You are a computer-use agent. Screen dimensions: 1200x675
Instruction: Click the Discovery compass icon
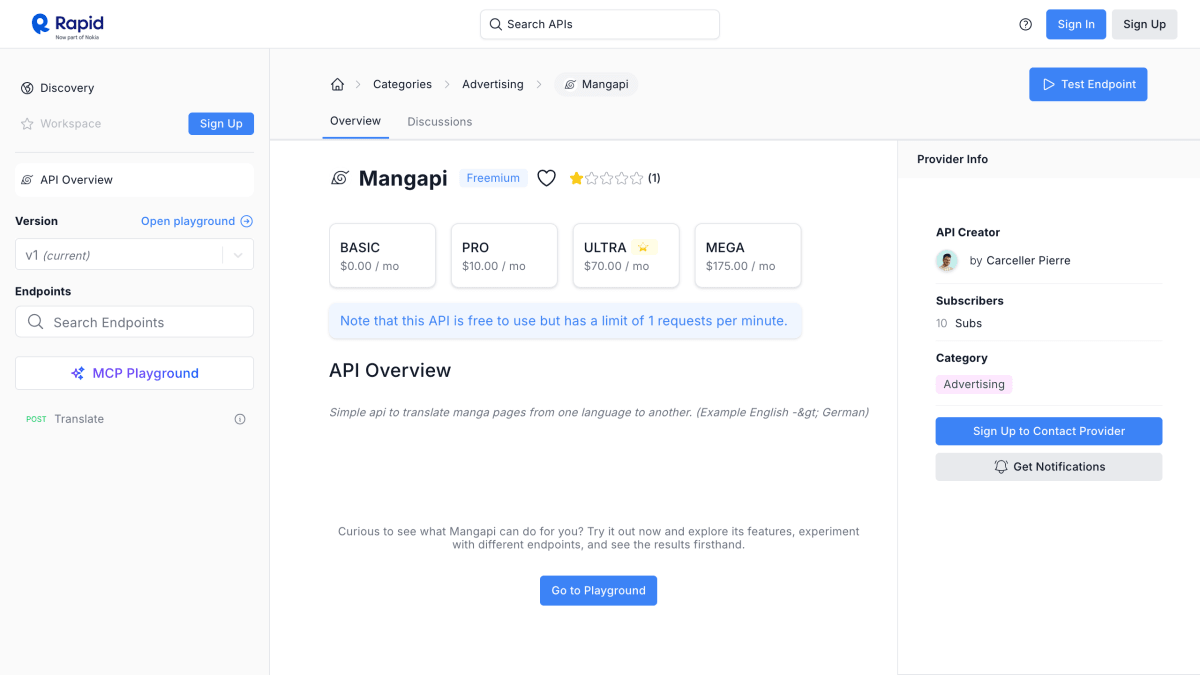tap(27, 88)
